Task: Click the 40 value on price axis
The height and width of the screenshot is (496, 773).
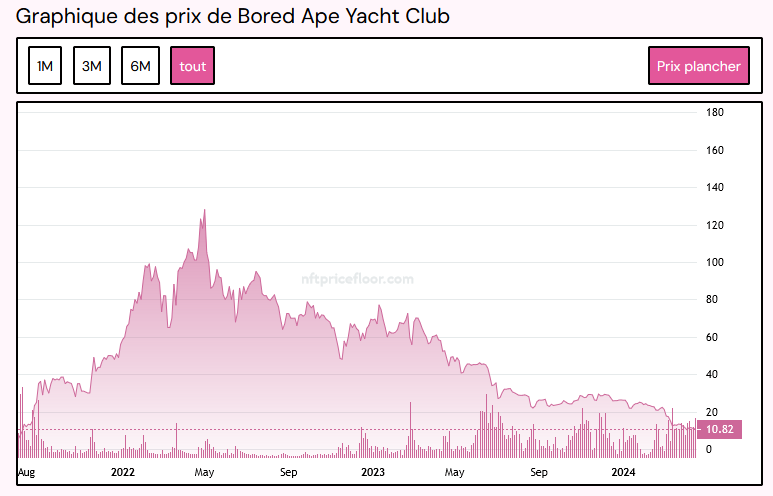Action: pos(713,374)
